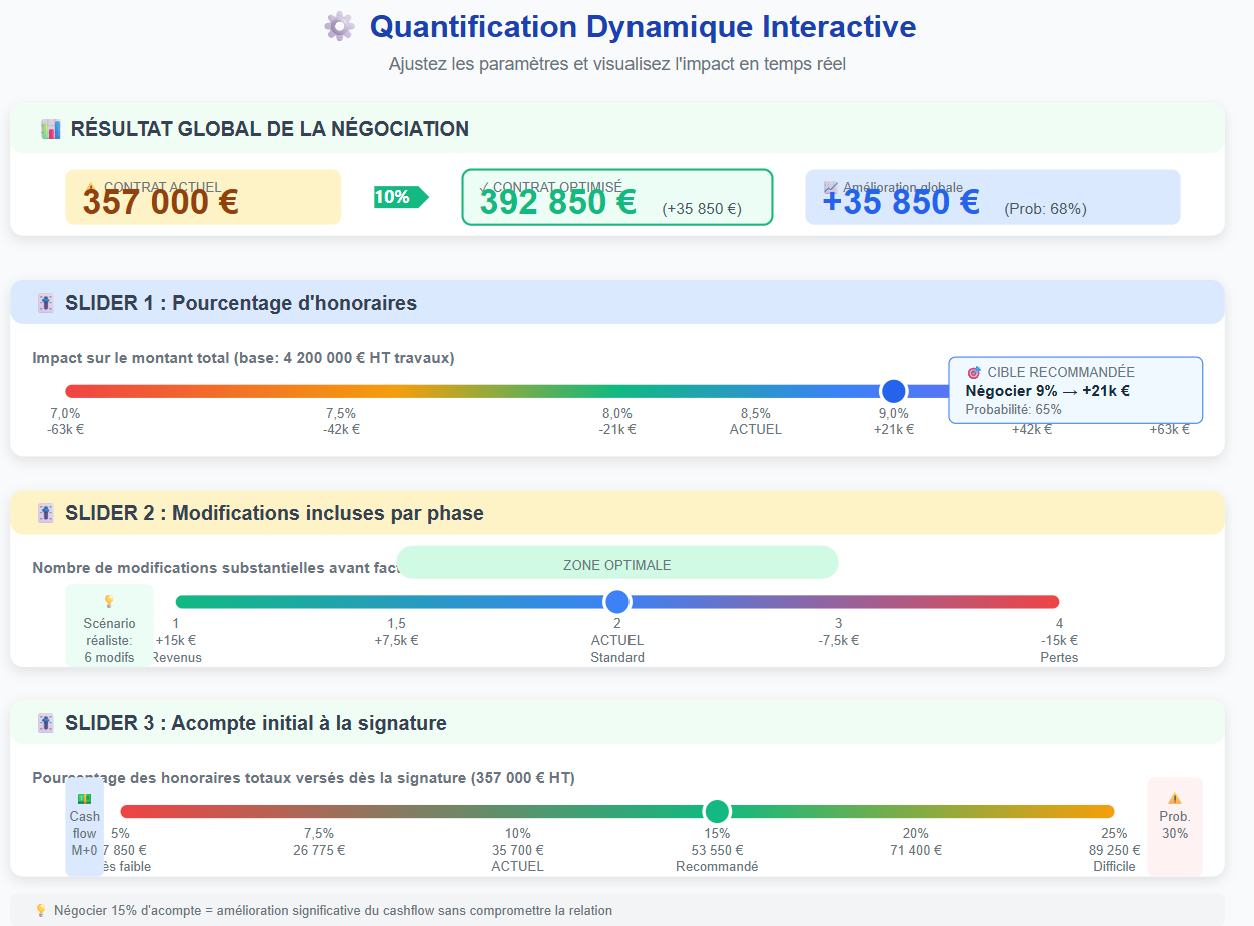Set the acompte slider to 20%
The width and height of the screenshot is (1254, 926).
point(915,812)
